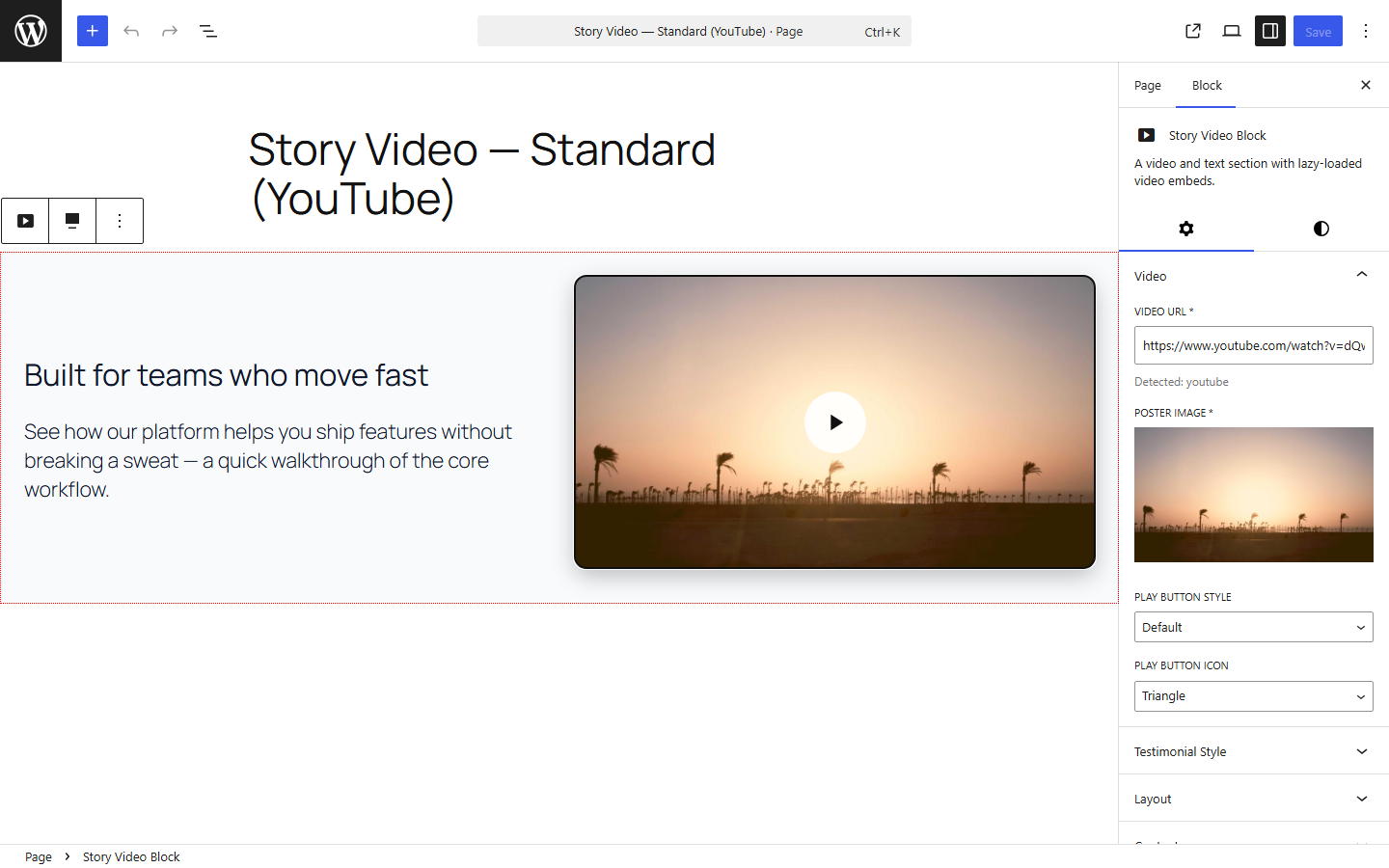Expand the Layout panel
This screenshot has height=868, width=1389.
[1254, 799]
